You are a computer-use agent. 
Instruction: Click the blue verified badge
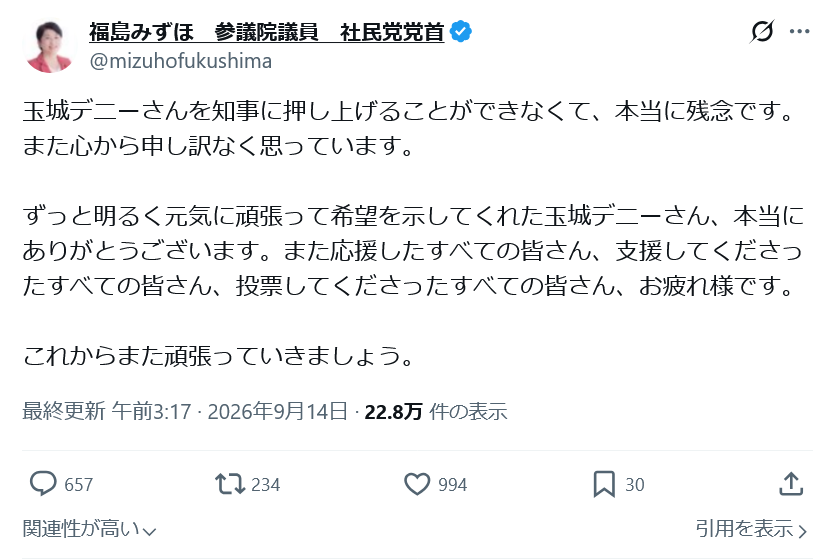click(x=461, y=32)
